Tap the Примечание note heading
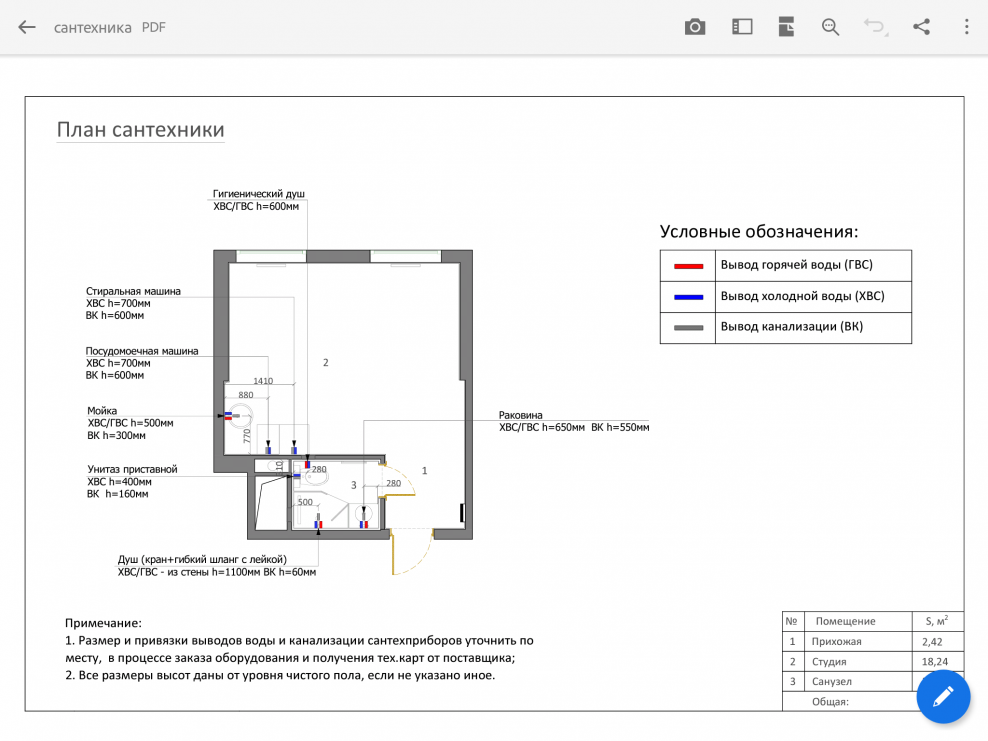This screenshot has width=988, height=741. click(x=103, y=623)
